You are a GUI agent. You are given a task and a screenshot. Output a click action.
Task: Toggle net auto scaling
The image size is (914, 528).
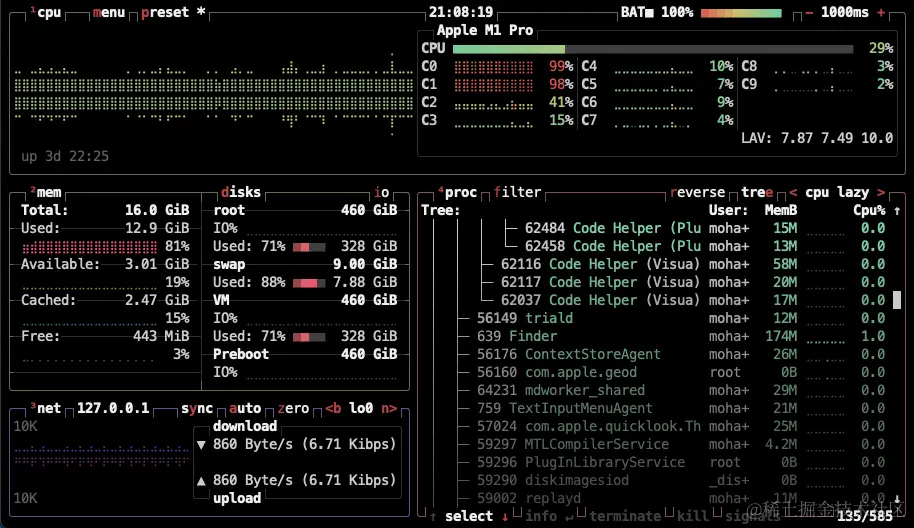click(245, 408)
